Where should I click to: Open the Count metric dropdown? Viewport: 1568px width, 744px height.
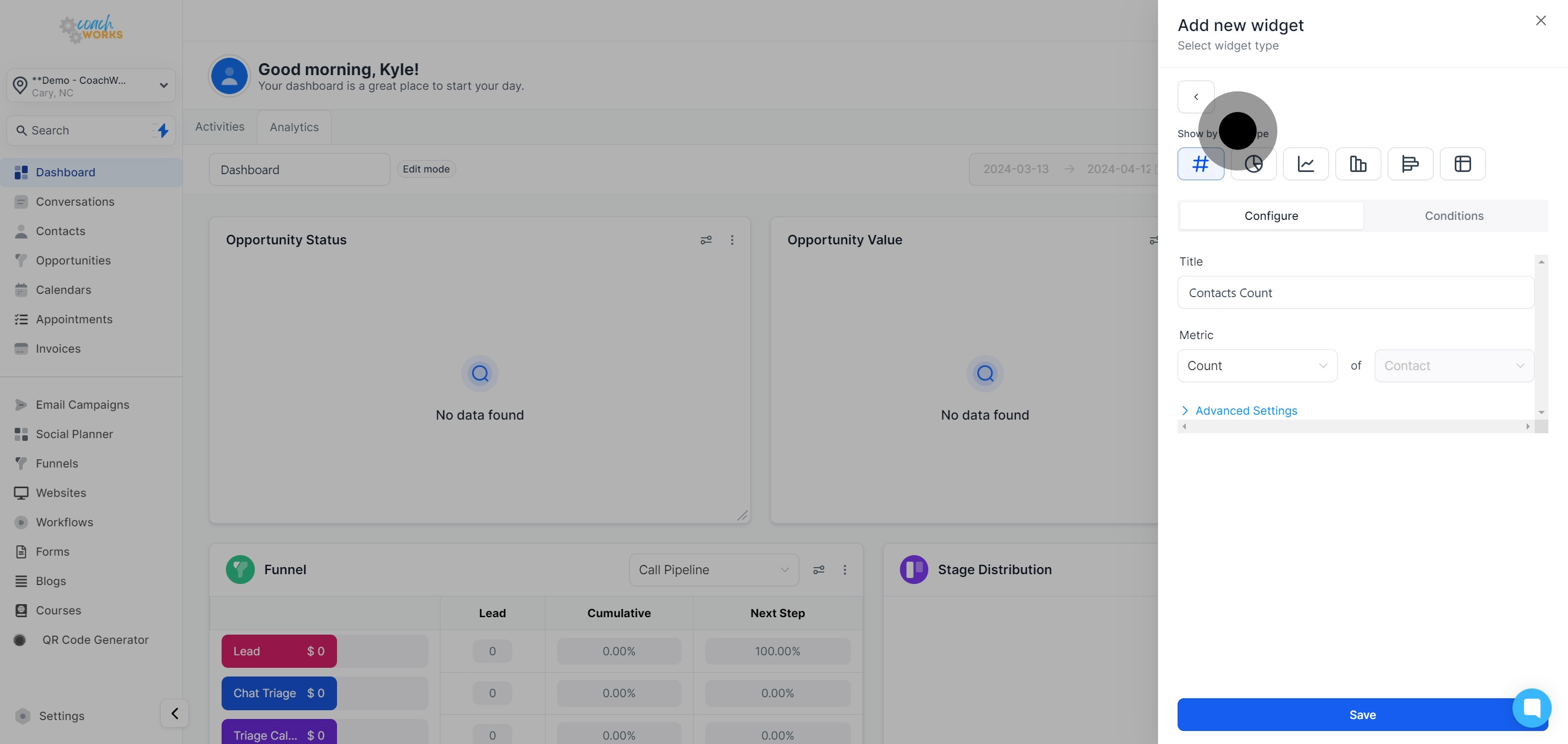1257,366
